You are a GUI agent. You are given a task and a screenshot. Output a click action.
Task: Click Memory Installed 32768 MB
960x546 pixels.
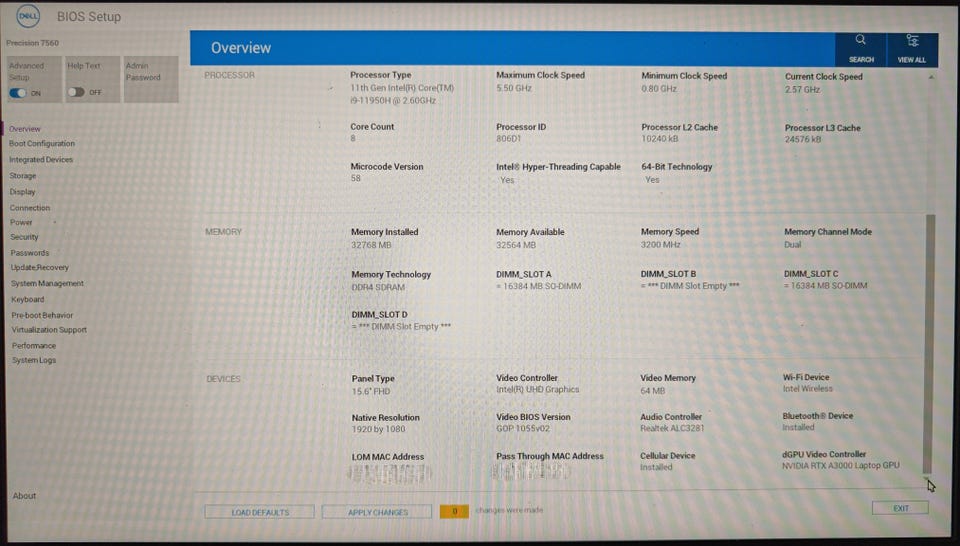pyautogui.click(x=371, y=245)
